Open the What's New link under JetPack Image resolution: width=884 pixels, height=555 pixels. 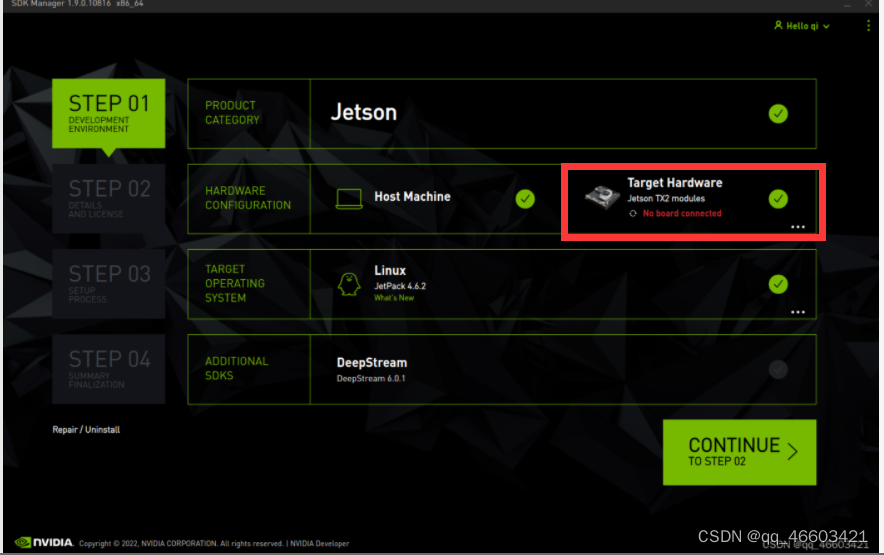pyautogui.click(x=394, y=298)
